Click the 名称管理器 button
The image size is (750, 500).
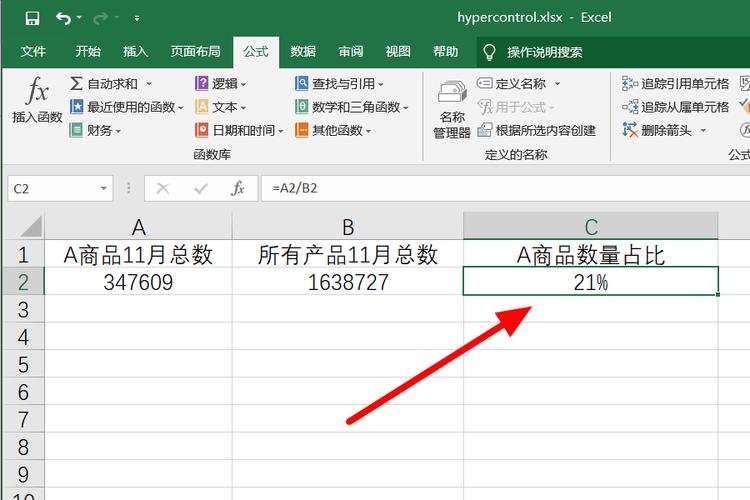452,110
